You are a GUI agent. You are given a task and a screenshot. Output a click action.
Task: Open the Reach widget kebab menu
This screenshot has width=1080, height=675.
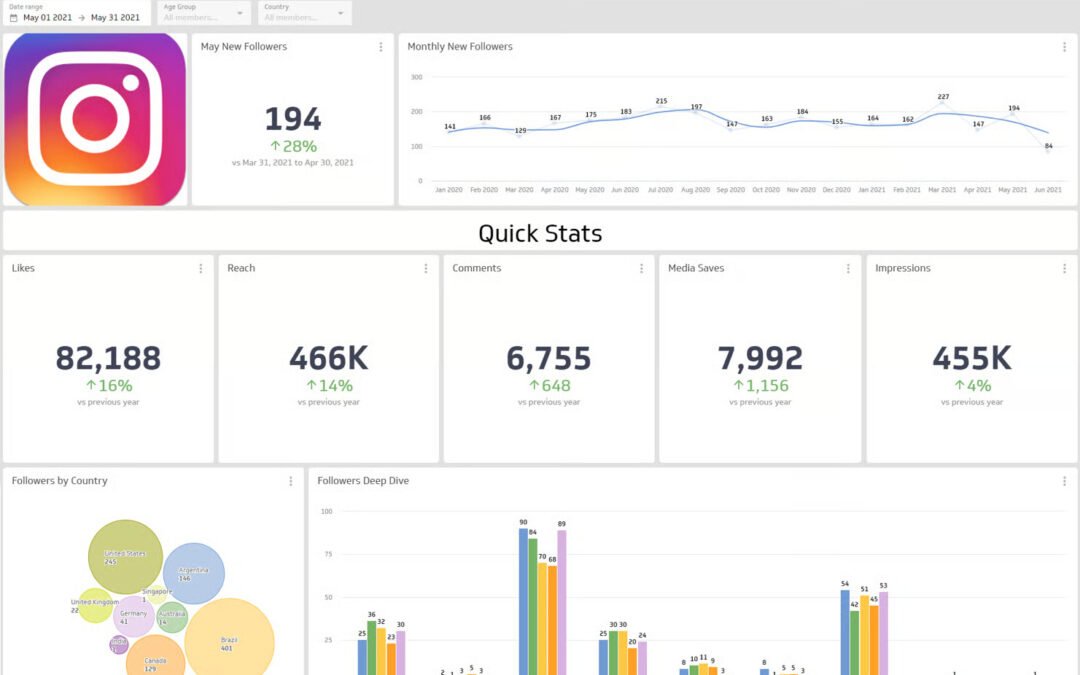pos(424,268)
